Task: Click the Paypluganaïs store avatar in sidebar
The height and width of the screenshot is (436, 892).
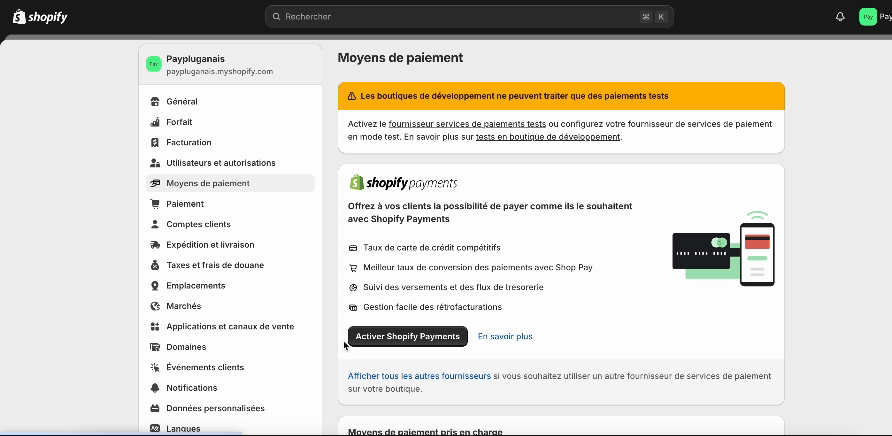Action: [x=154, y=64]
